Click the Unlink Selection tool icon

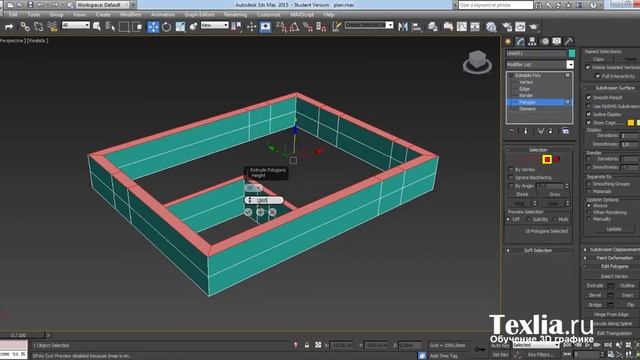[39, 27]
